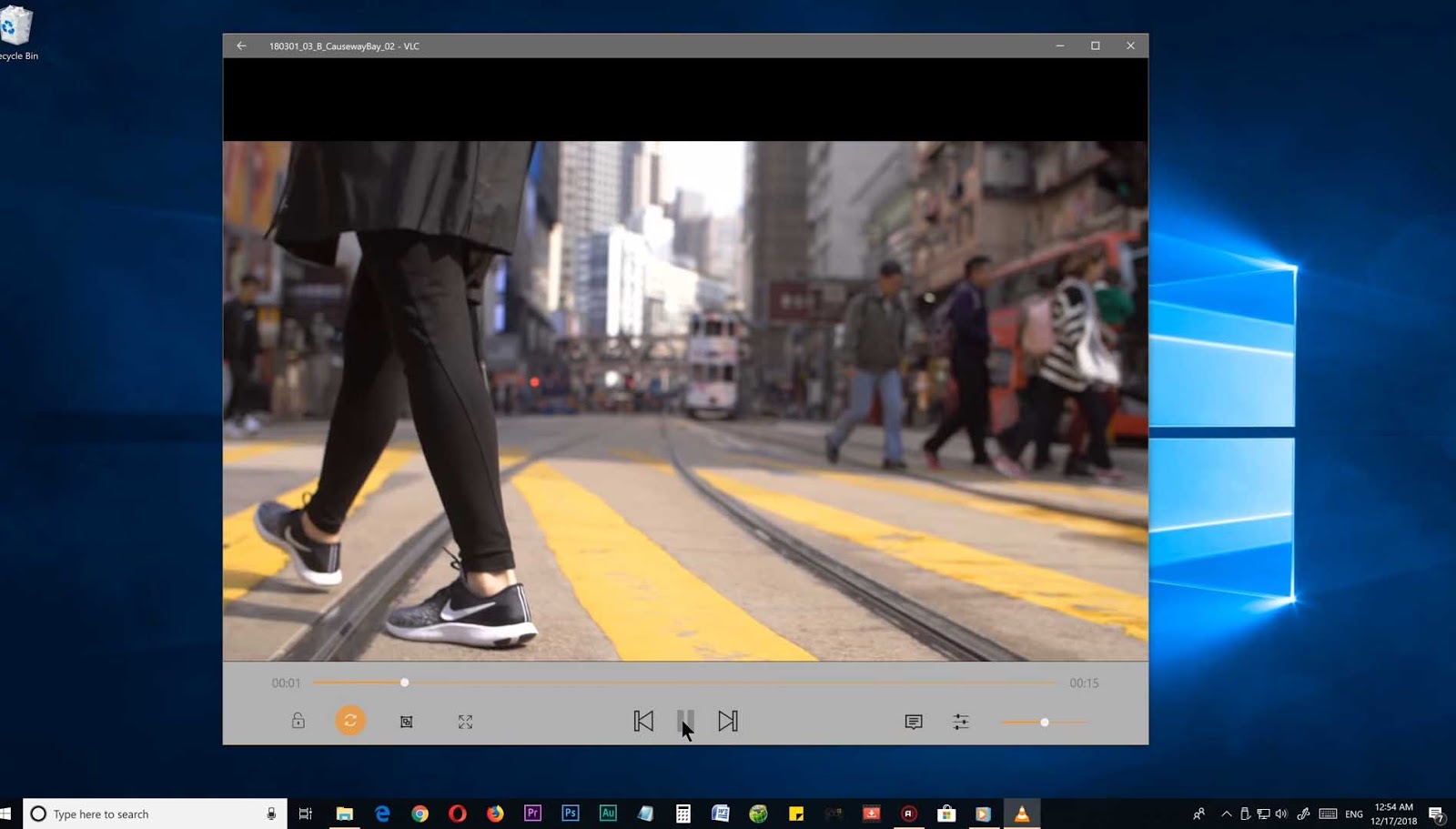Disable the orange repeat loop button

pyautogui.click(x=350, y=721)
